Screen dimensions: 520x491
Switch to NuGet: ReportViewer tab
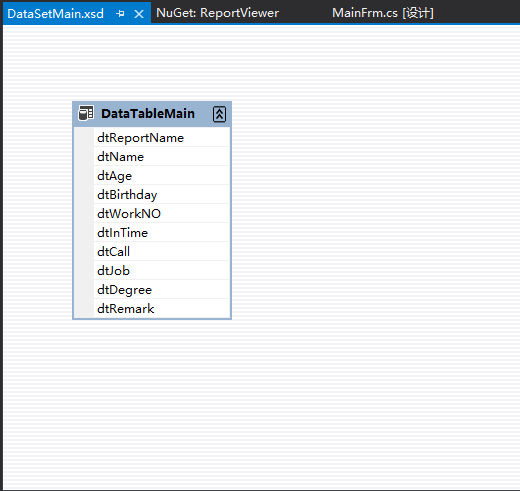[217, 13]
